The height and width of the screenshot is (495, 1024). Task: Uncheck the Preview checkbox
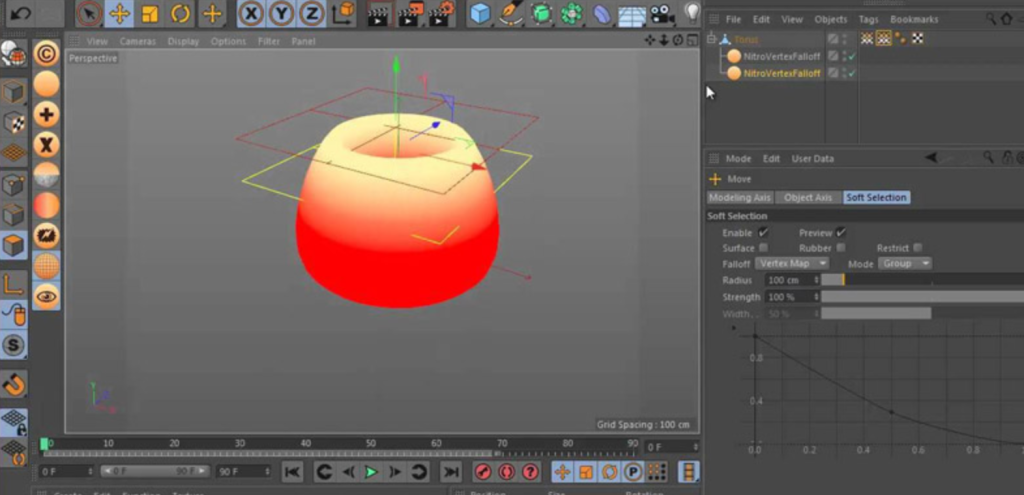tap(840, 232)
